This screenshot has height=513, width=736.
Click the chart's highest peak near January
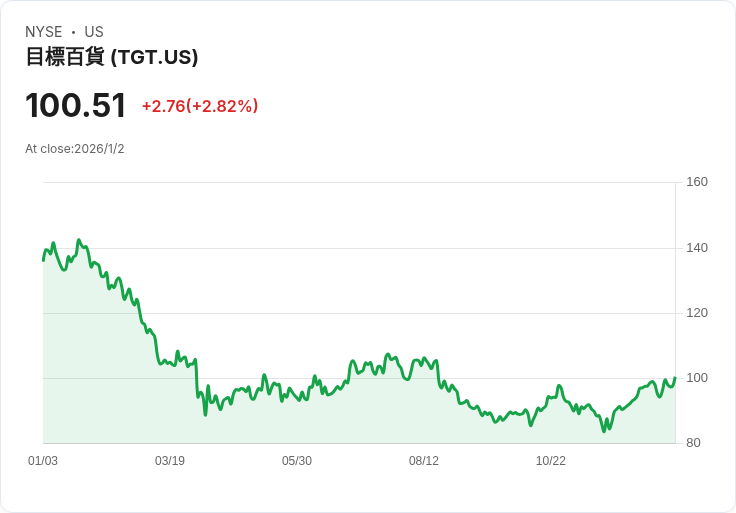coord(79,240)
